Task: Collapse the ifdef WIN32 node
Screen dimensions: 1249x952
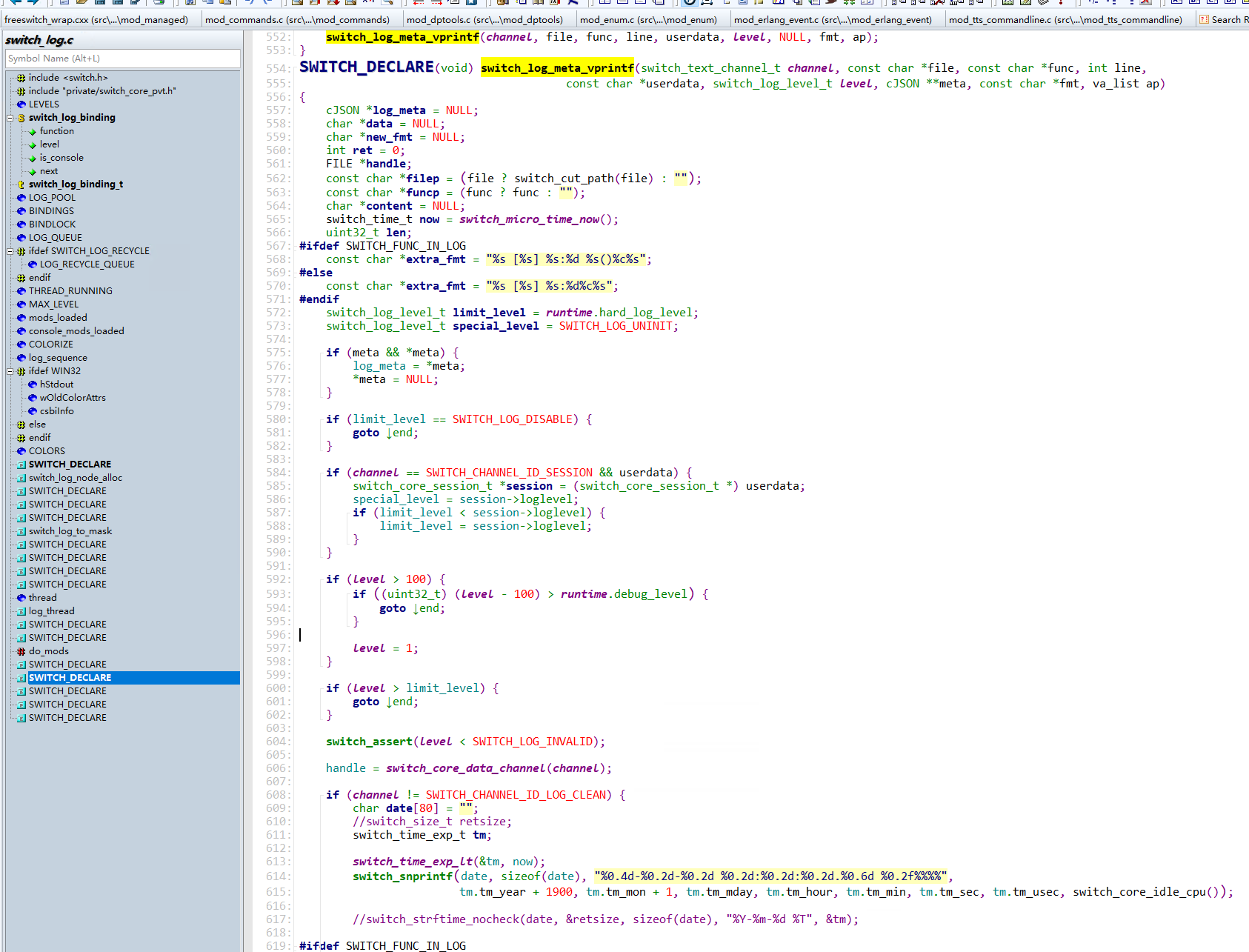Action: click(10, 371)
